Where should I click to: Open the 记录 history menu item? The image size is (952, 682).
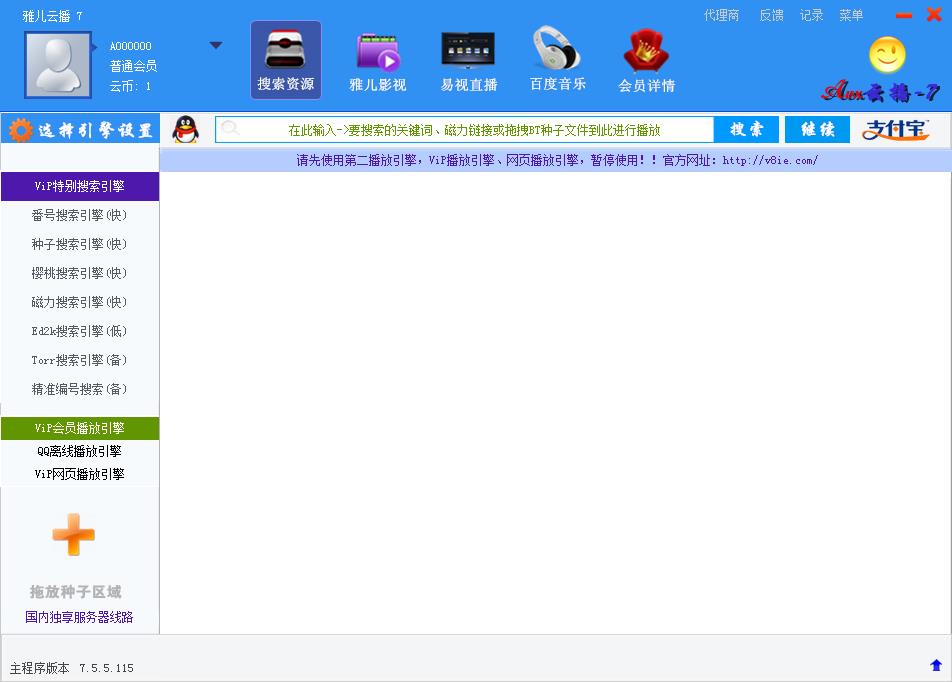pos(811,15)
